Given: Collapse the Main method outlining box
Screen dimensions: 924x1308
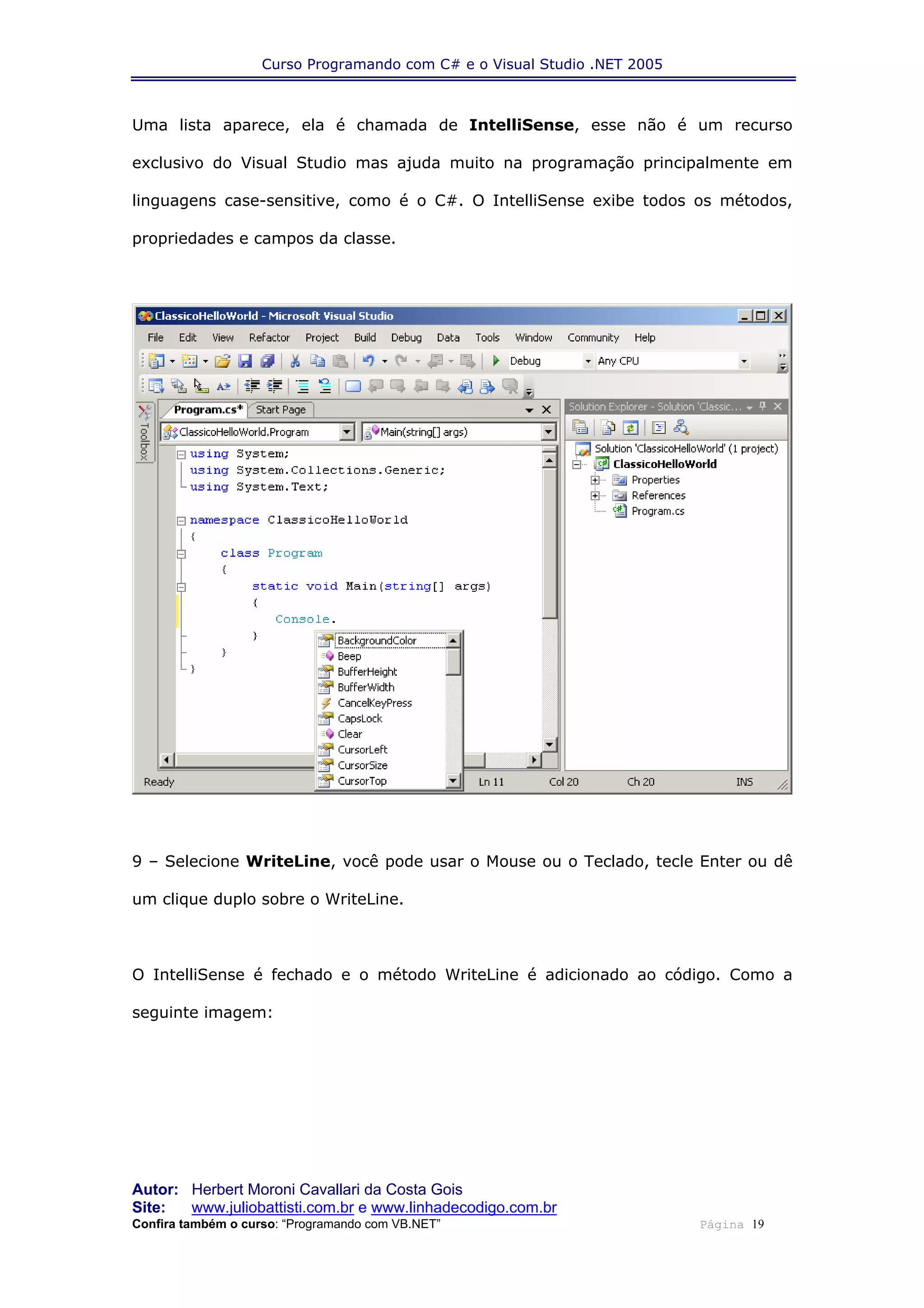Looking at the screenshot, I should point(181,587).
